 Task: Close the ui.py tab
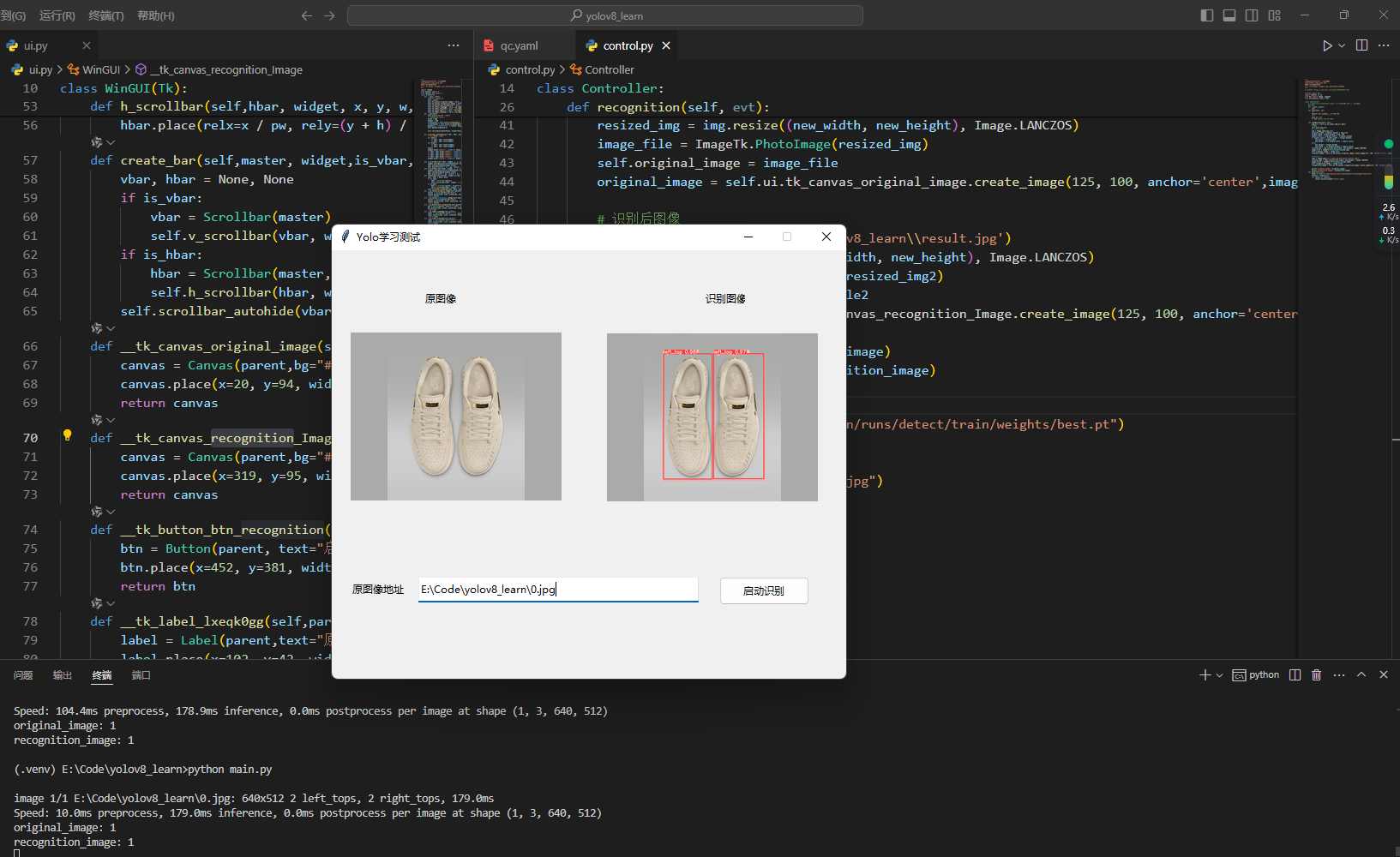coord(87,45)
